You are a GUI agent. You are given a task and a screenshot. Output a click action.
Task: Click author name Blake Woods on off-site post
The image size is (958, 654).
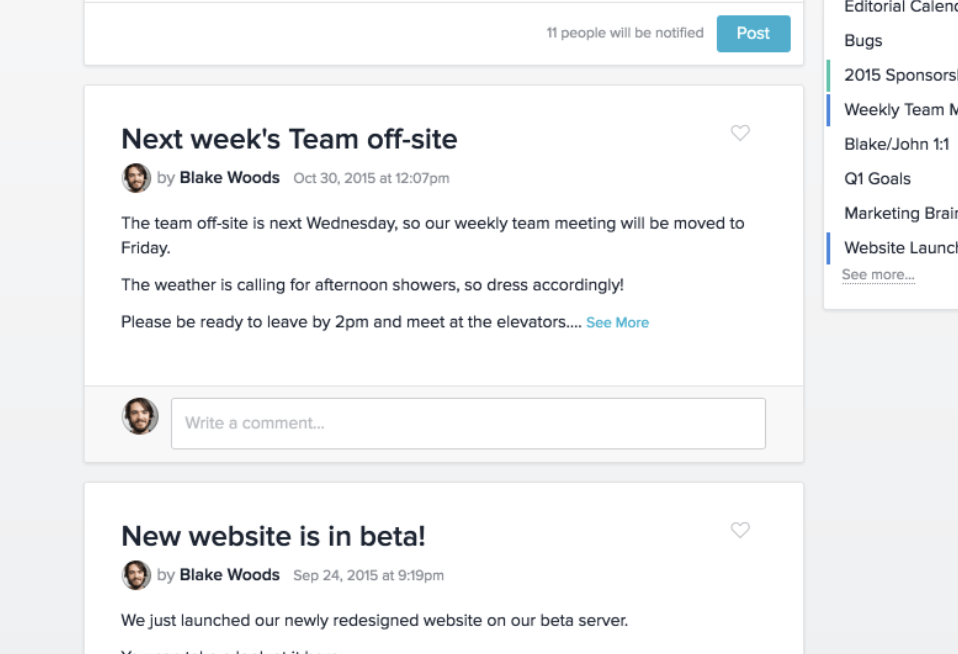[x=230, y=178]
